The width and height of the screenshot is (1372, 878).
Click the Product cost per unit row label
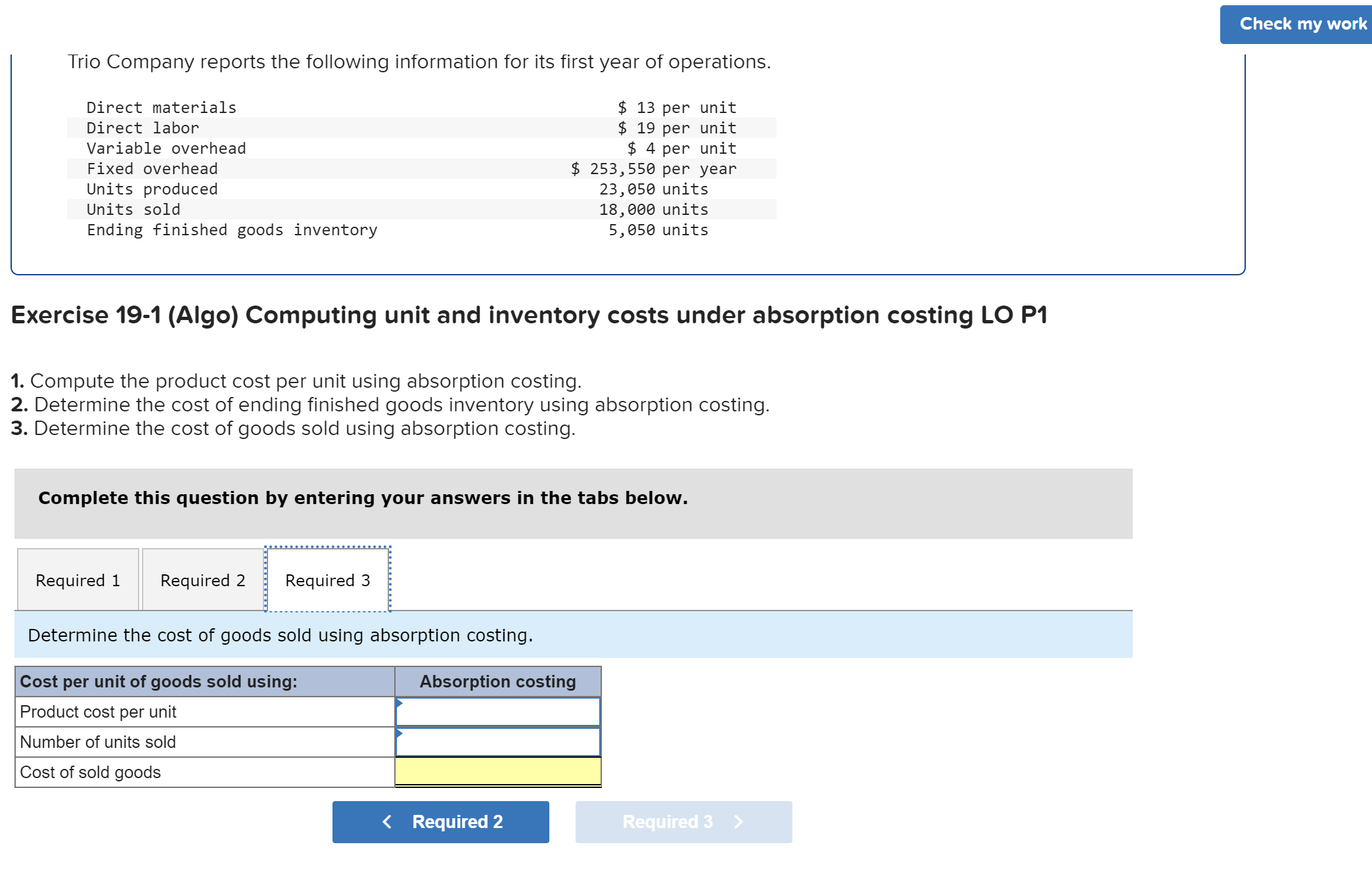pos(99,712)
